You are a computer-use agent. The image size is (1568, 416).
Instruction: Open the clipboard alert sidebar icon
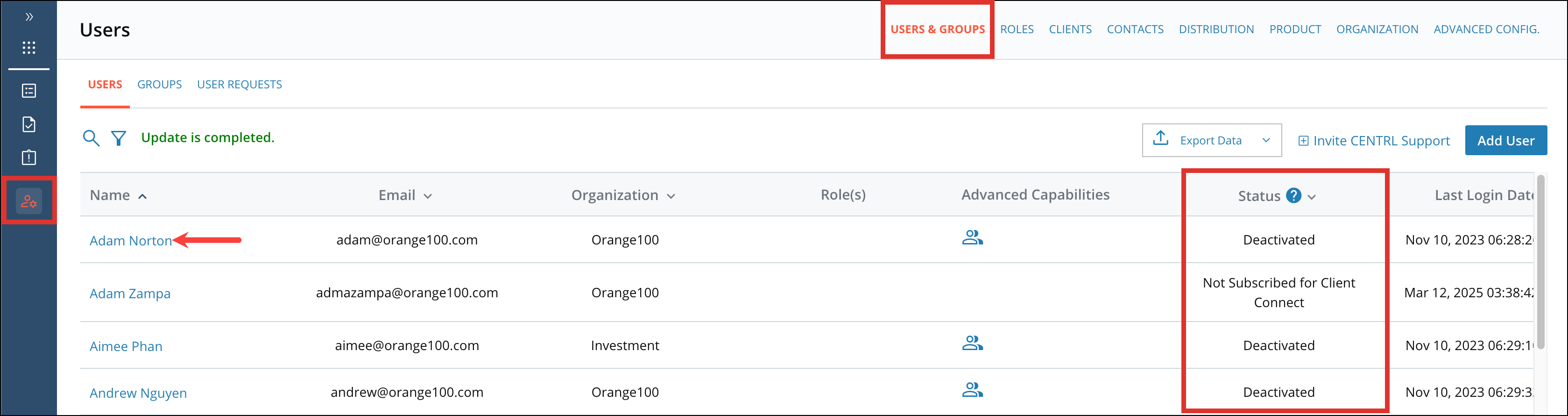click(28, 157)
